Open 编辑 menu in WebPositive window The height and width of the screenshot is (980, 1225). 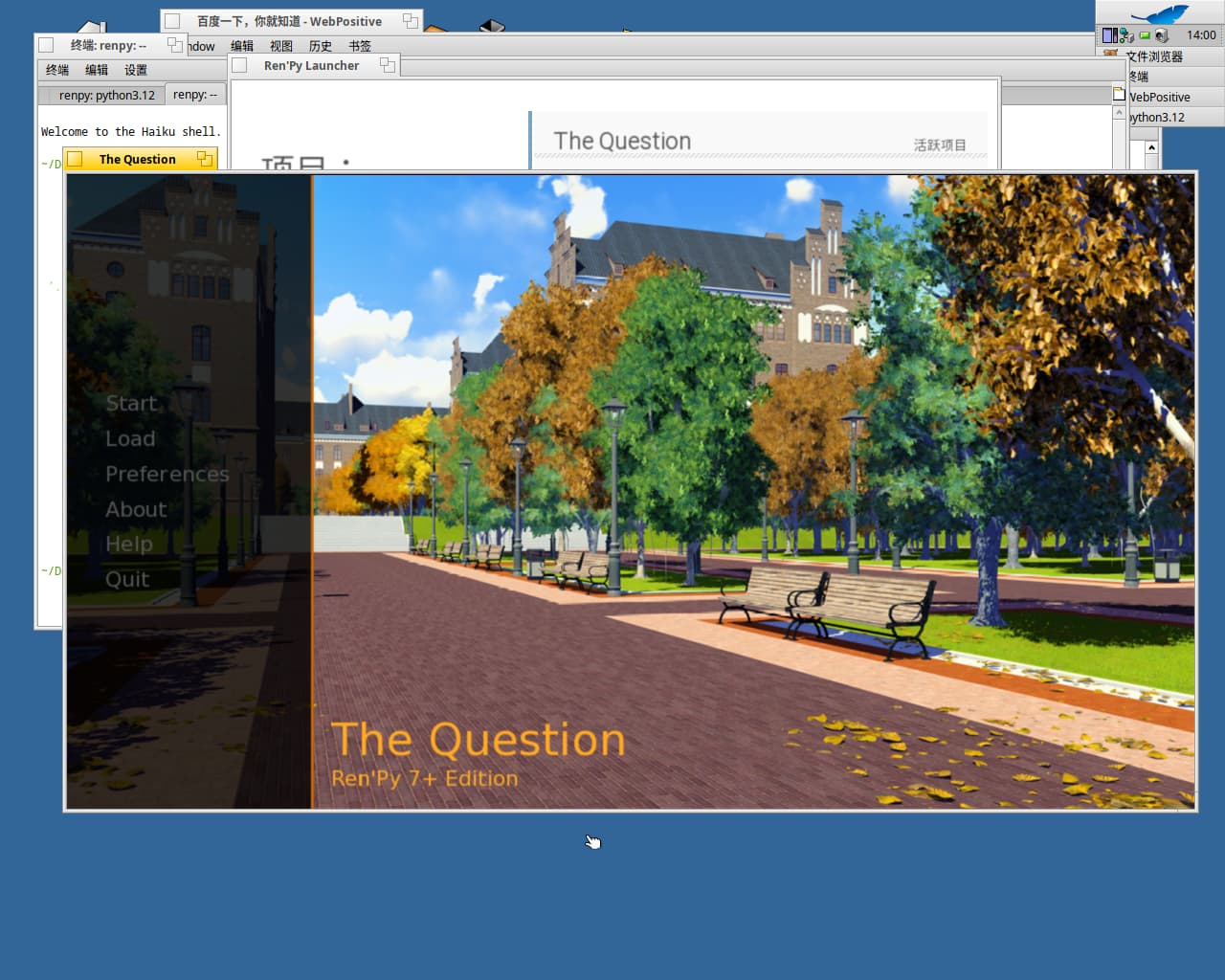(x=242, y=46)
